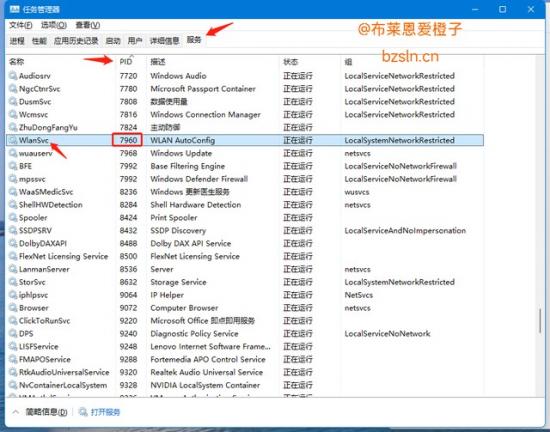Viewport: 550px width, 432px height.
Task: Click the IP Helper description
Action: click(167, 295)
